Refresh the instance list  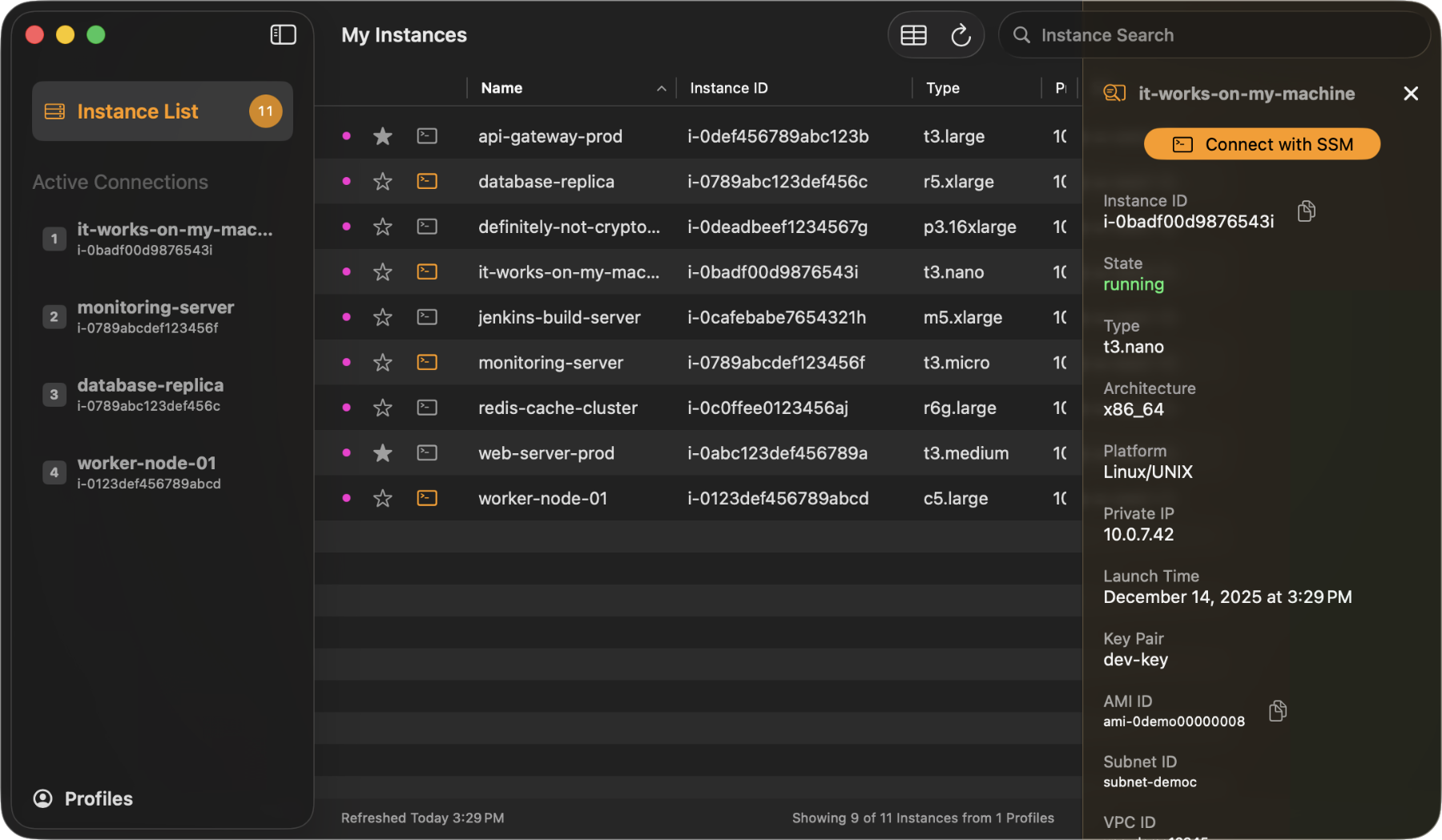click(x=961, y=35)
